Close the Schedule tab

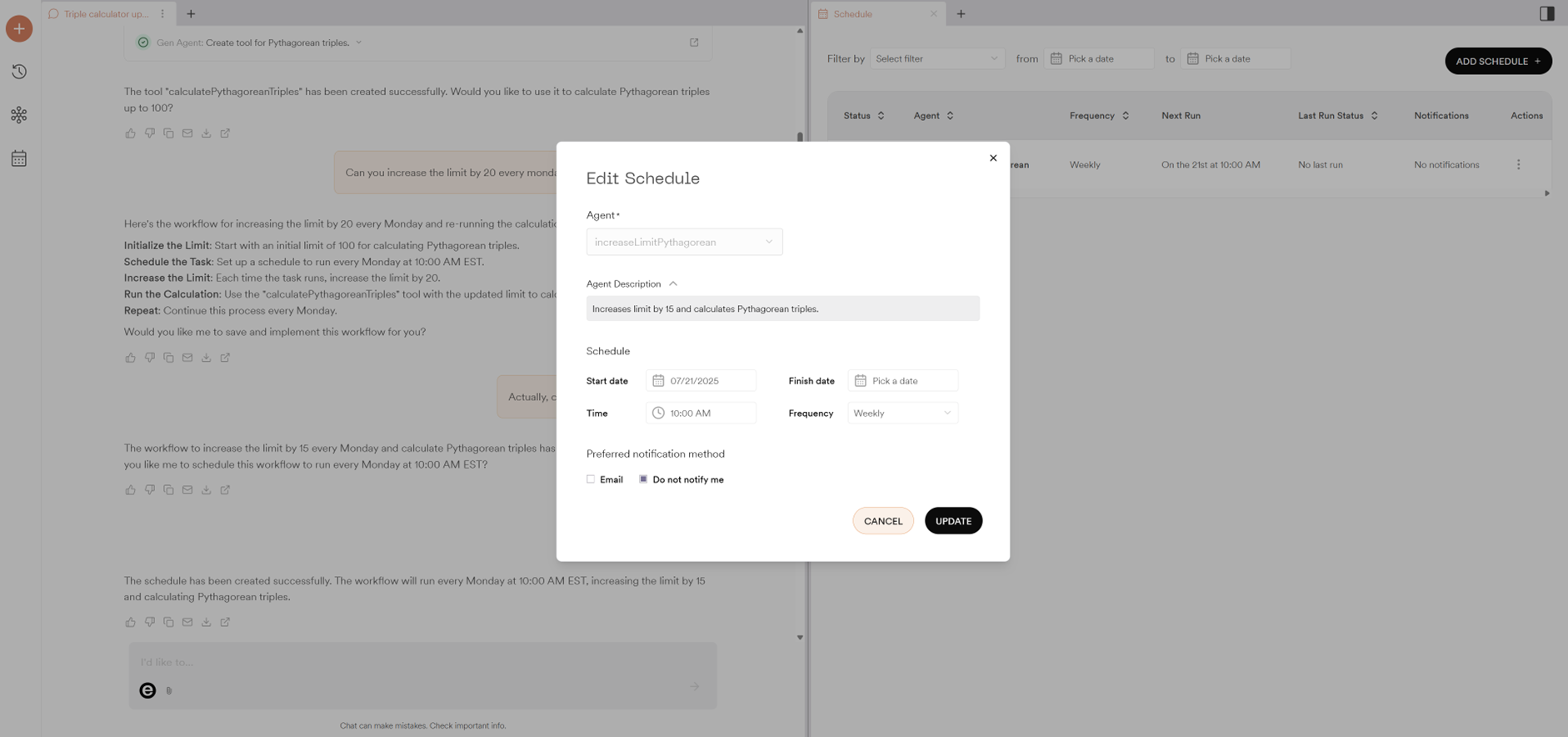click(933, 14)
